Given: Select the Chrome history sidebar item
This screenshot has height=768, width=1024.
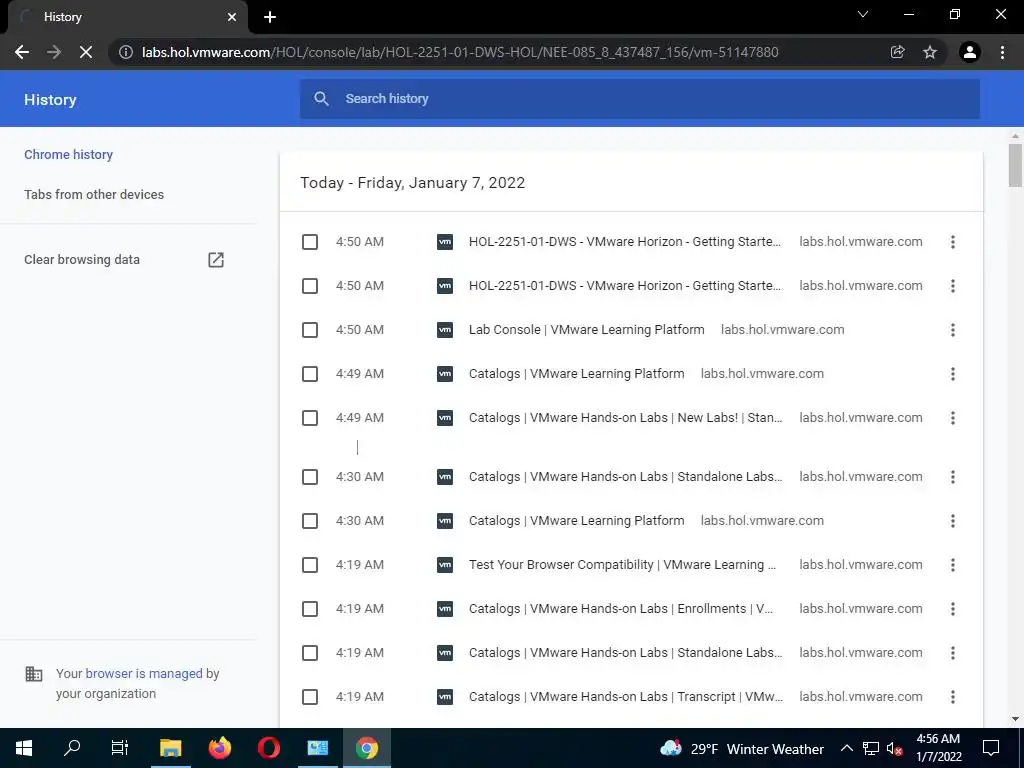Looking at the screenshot, I should (x=69, y=155).
